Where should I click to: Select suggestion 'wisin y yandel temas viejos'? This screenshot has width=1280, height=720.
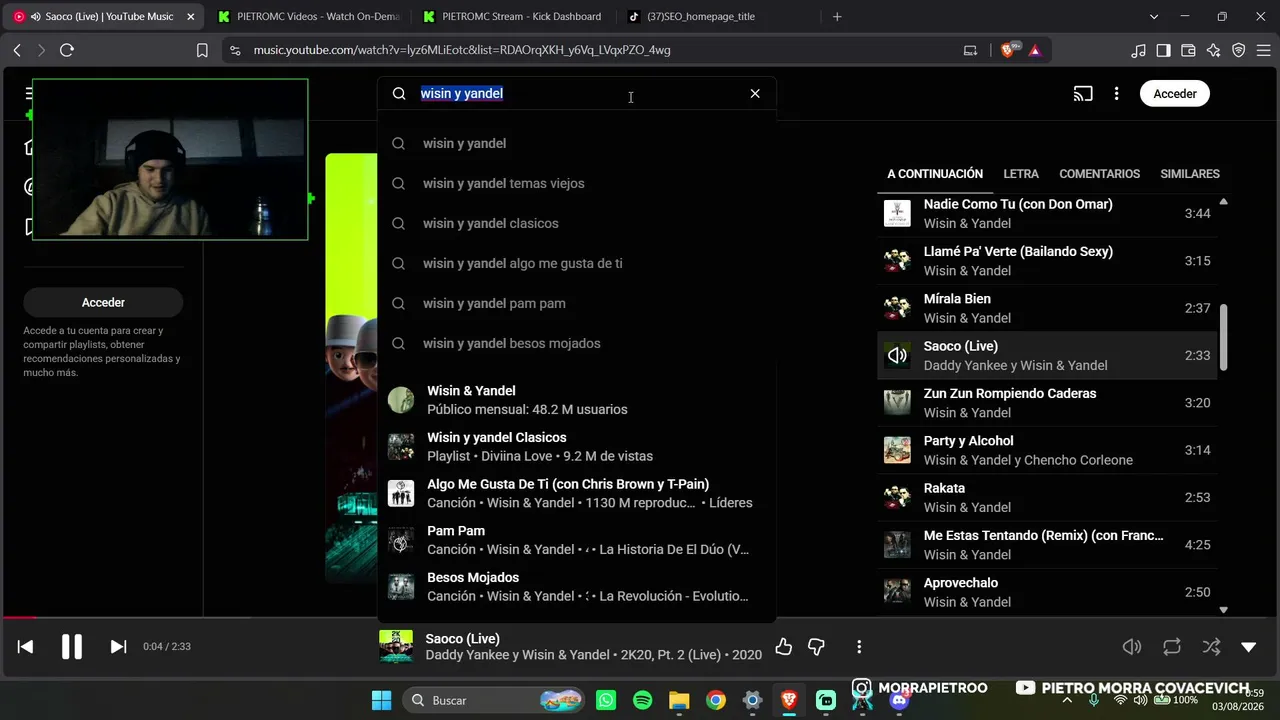click(576, 183)
